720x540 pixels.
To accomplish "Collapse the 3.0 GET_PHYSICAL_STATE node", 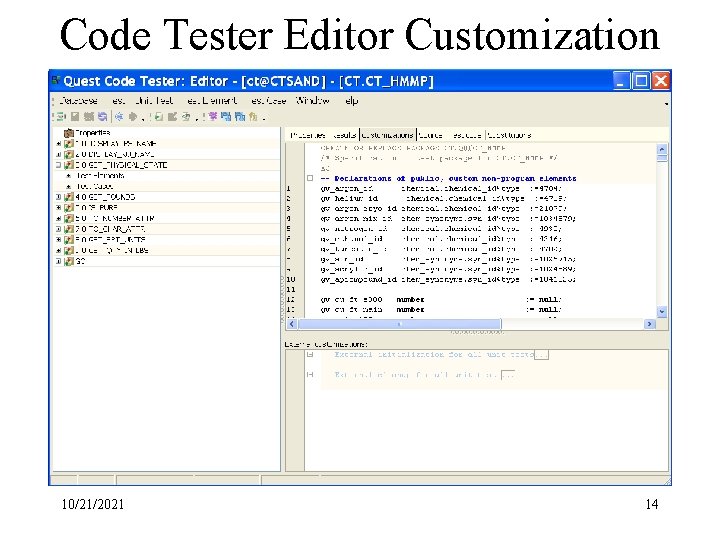I will pos(58,165).
